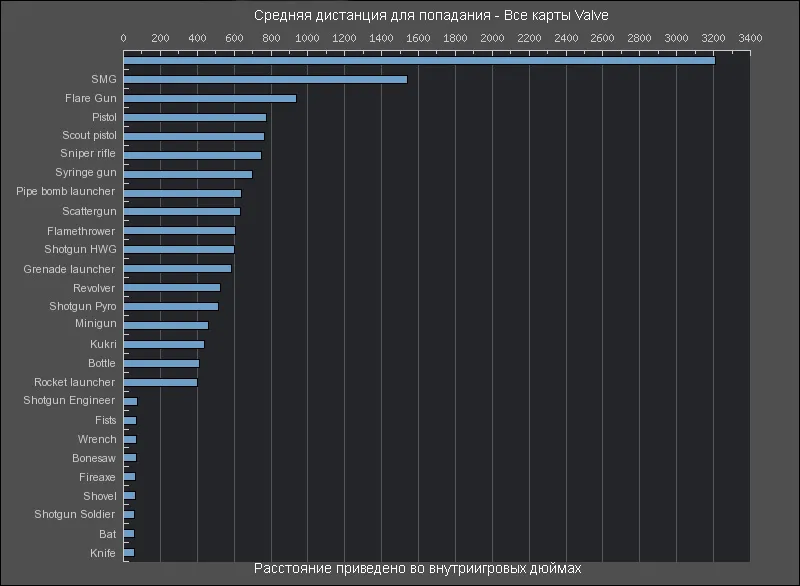Click the 1000 axis tick label
800x586 pixels.
point(307,38)
